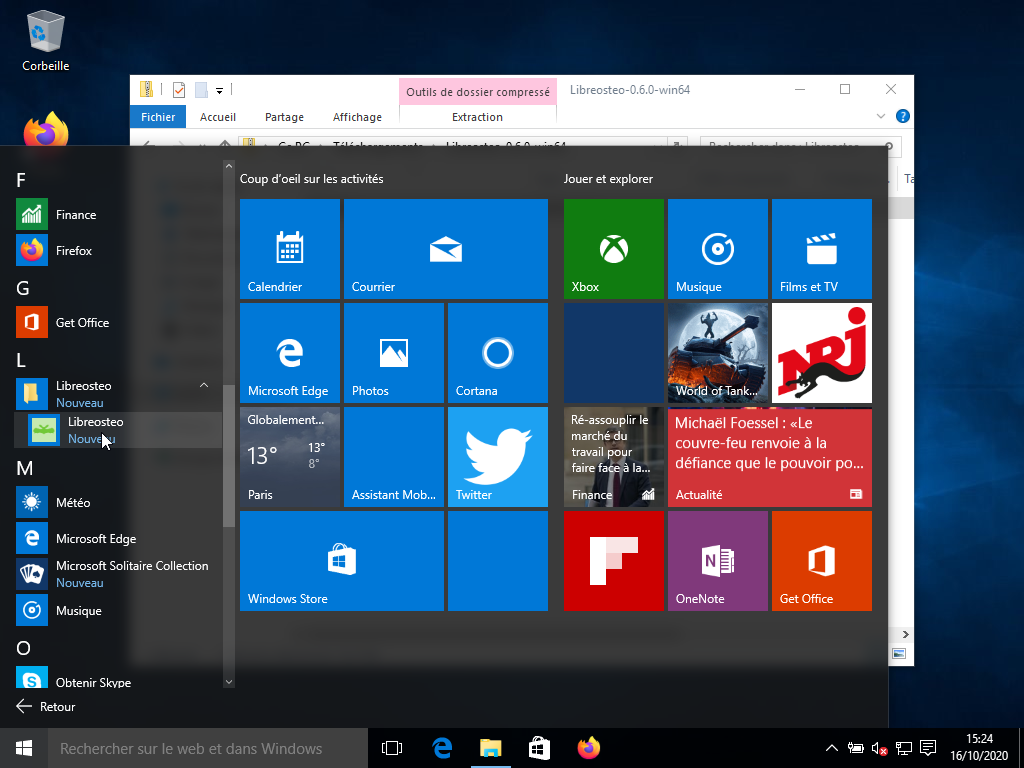Open the Flipboard red tile
The height and width of the screenshot is (768, 1024).
(613, 560)
